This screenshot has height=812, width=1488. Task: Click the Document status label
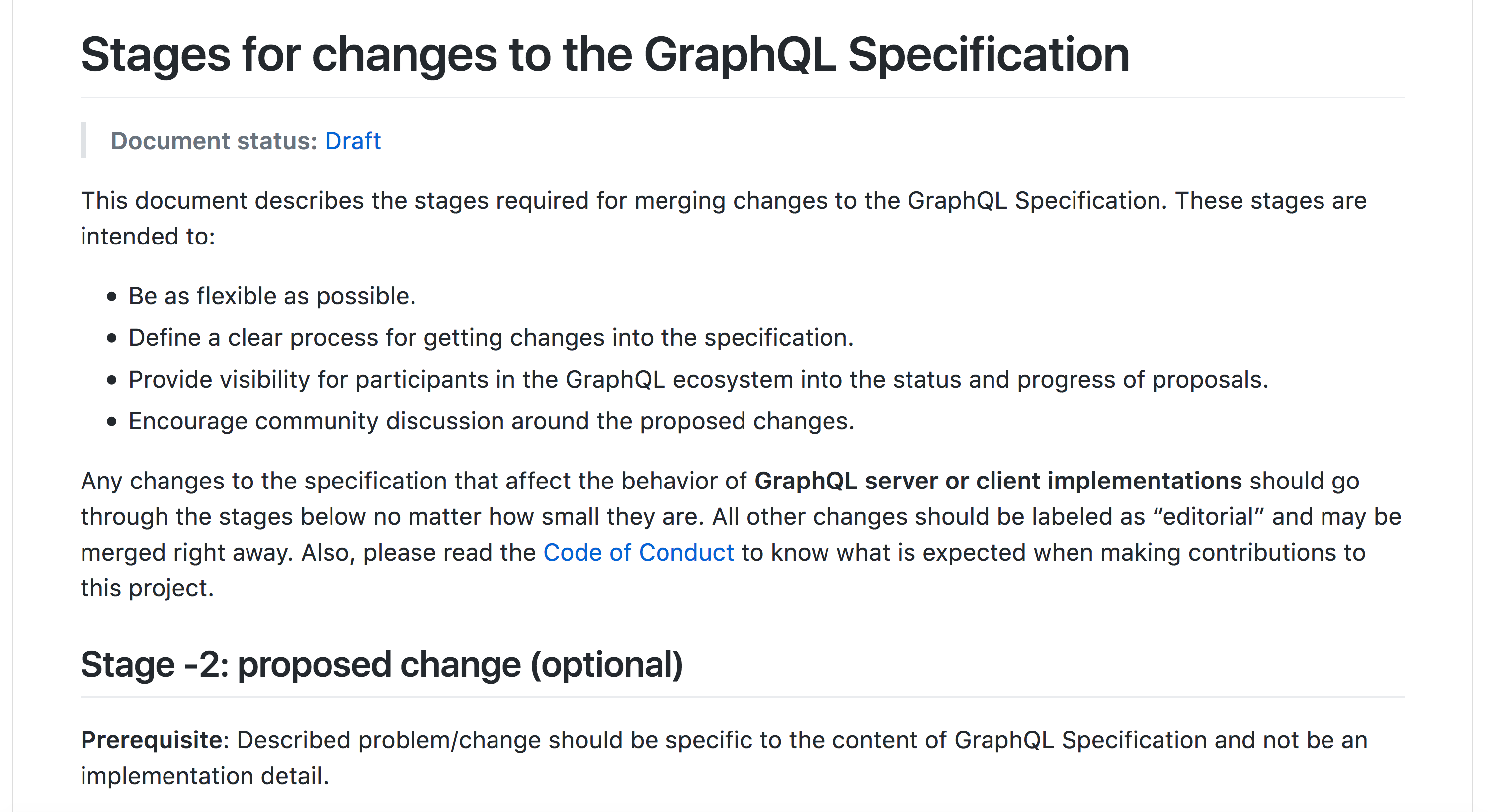coord(214,141)
